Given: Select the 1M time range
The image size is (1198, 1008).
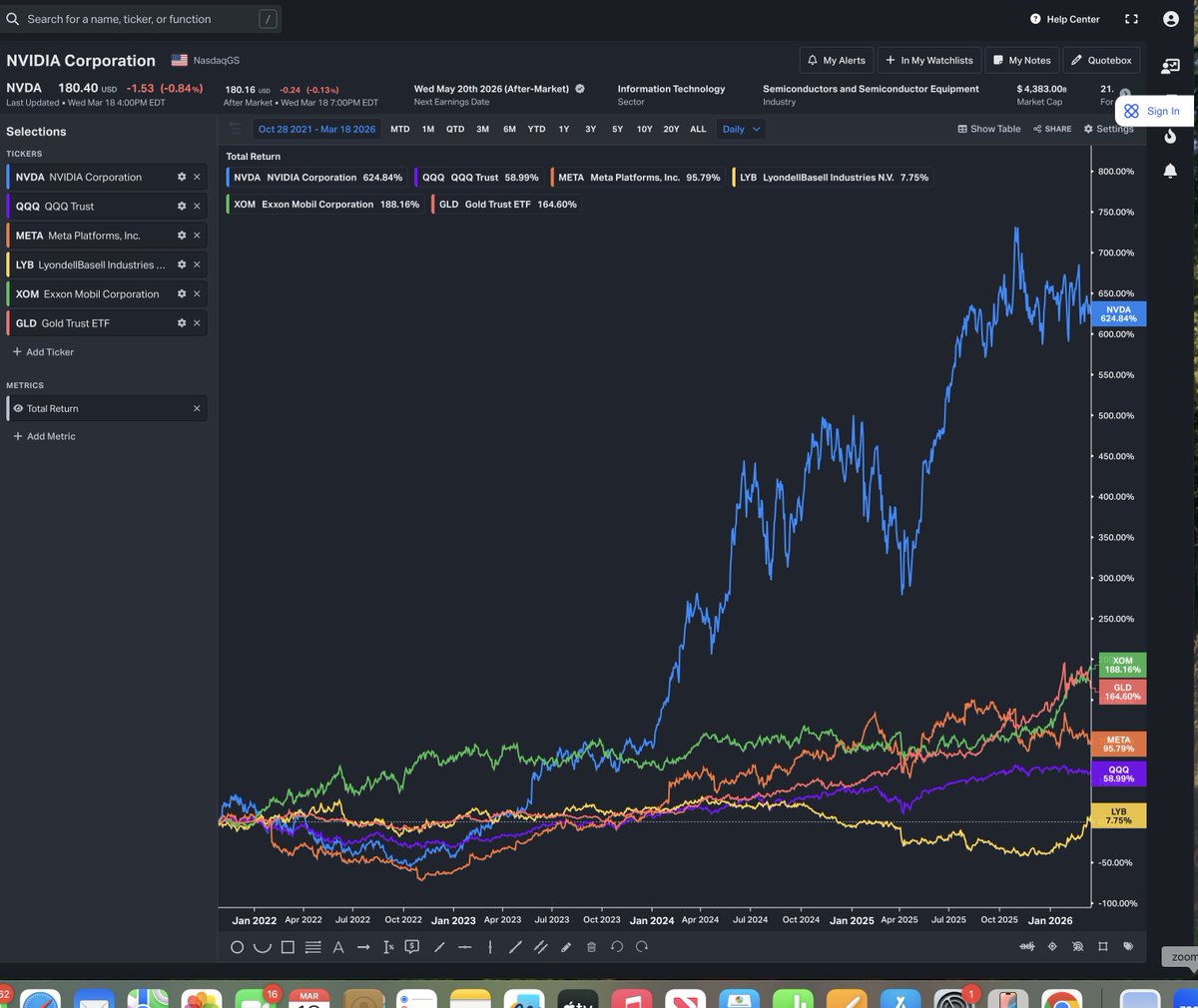Looking at the screenshot, I should (428, 129).
